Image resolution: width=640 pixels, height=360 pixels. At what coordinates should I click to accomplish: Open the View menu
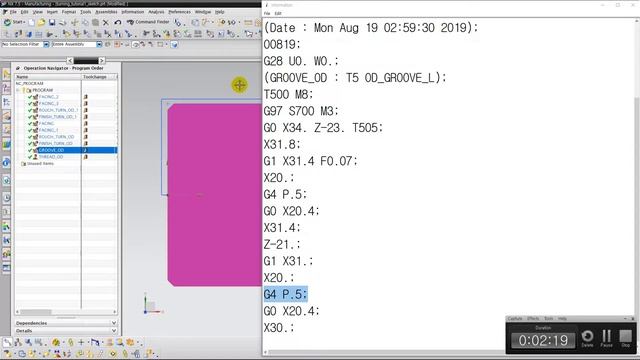tap(37, 12)
